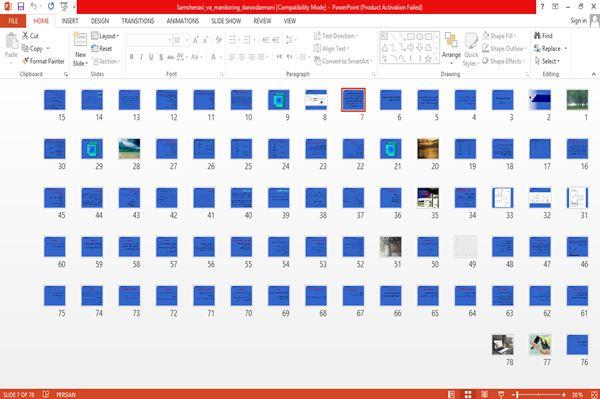Switch to the INSERT tab
Viewport: 600px width, 399px height.
click(70, 21)
